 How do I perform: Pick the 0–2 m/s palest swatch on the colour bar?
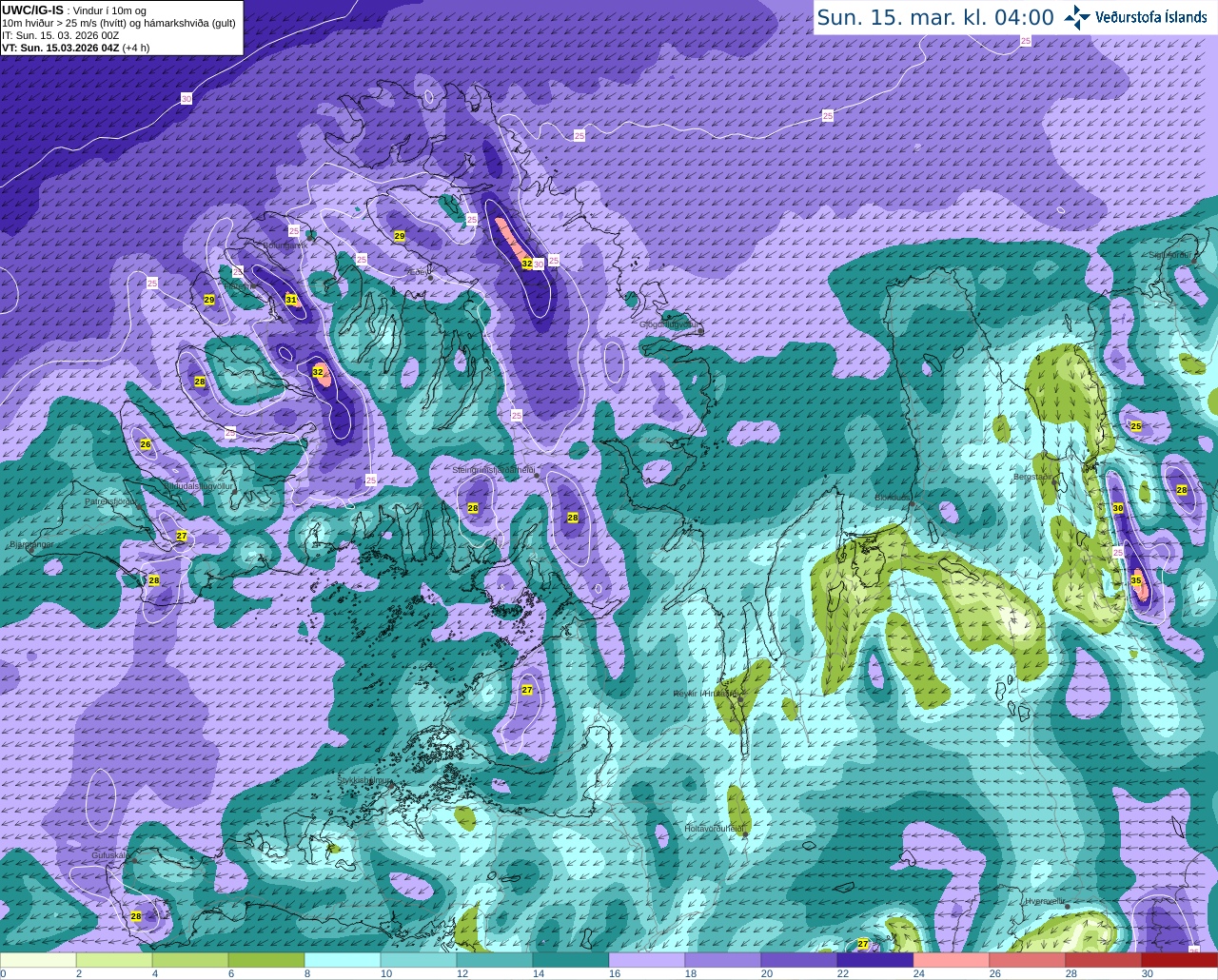click(x=38, y=960)
